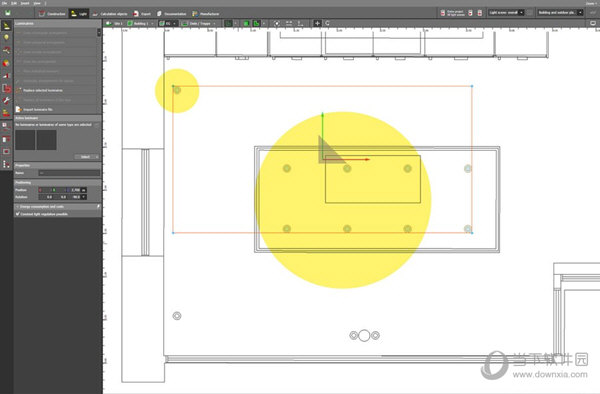Open the Building and outdoor dropdown

coord(559,13)
